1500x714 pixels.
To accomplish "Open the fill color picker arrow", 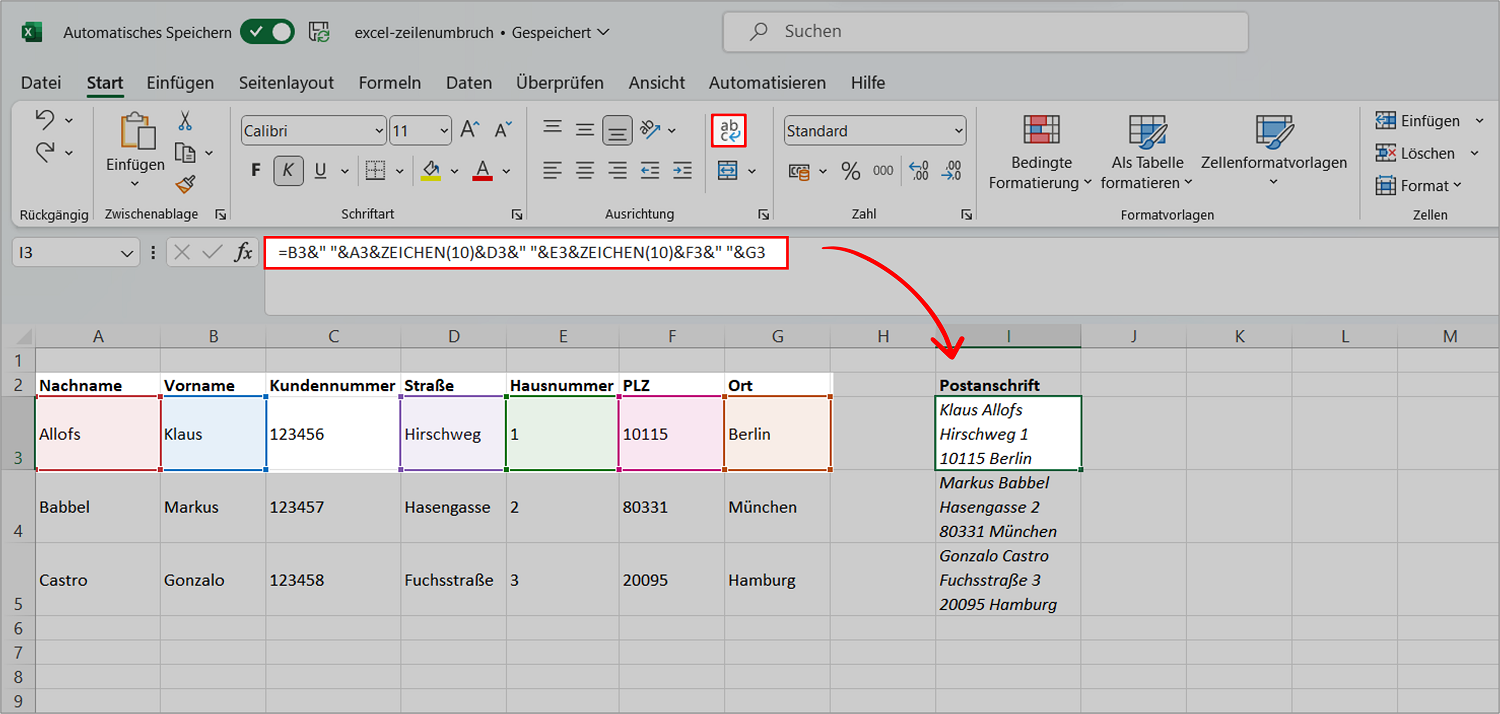I will coord(455,171).
